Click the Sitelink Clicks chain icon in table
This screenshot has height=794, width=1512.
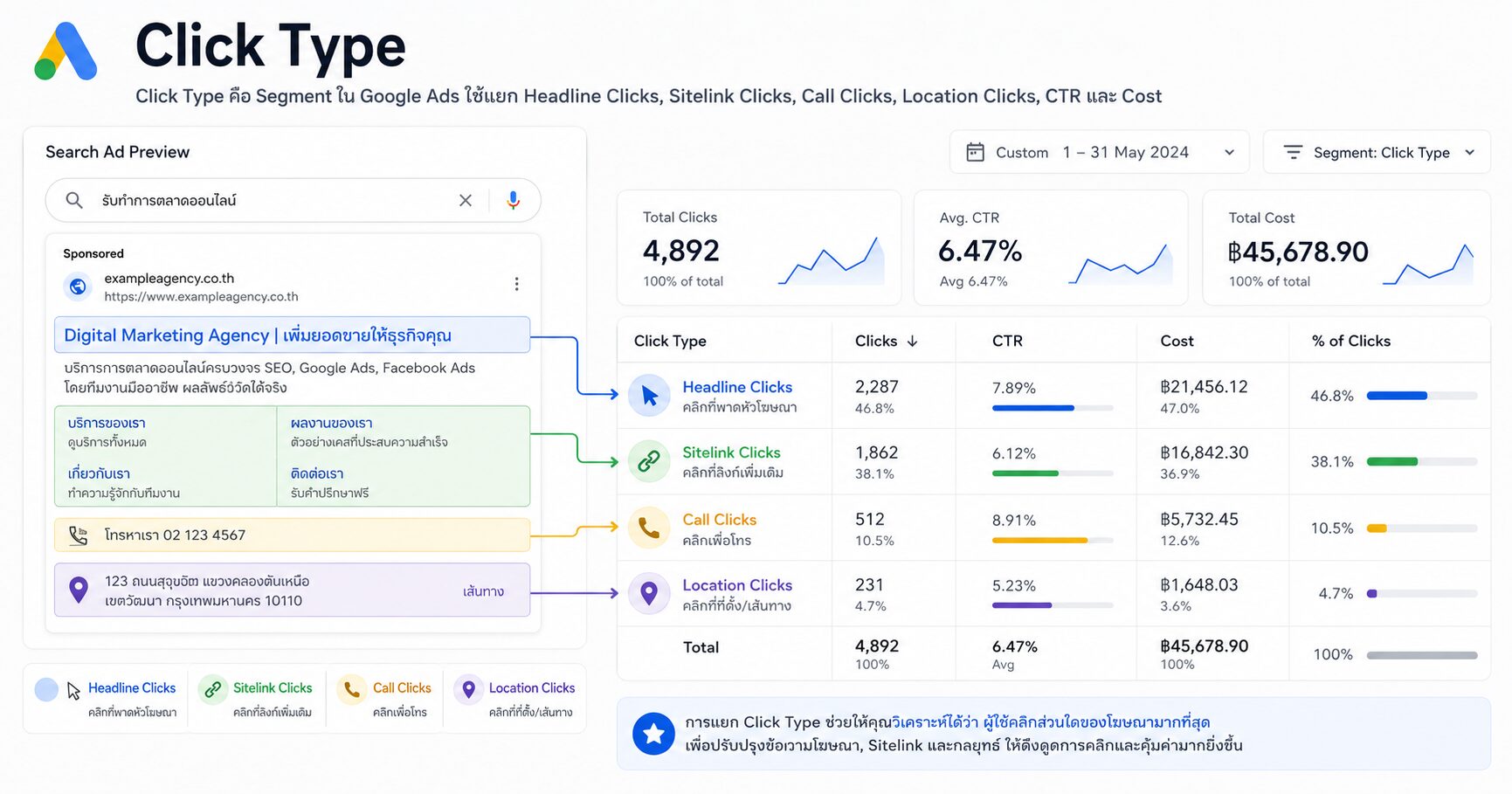(649, 461)
